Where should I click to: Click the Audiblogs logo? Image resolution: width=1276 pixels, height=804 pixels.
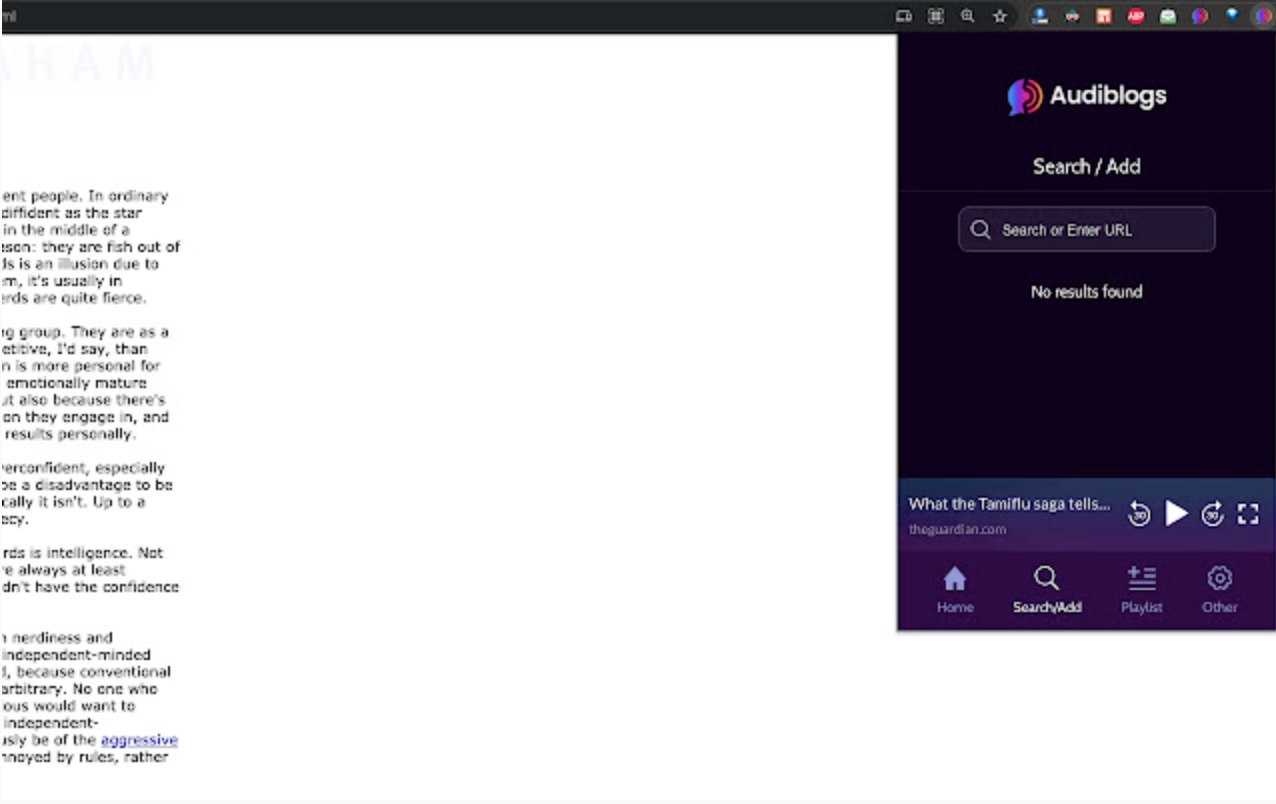(x=1086, y=96)
